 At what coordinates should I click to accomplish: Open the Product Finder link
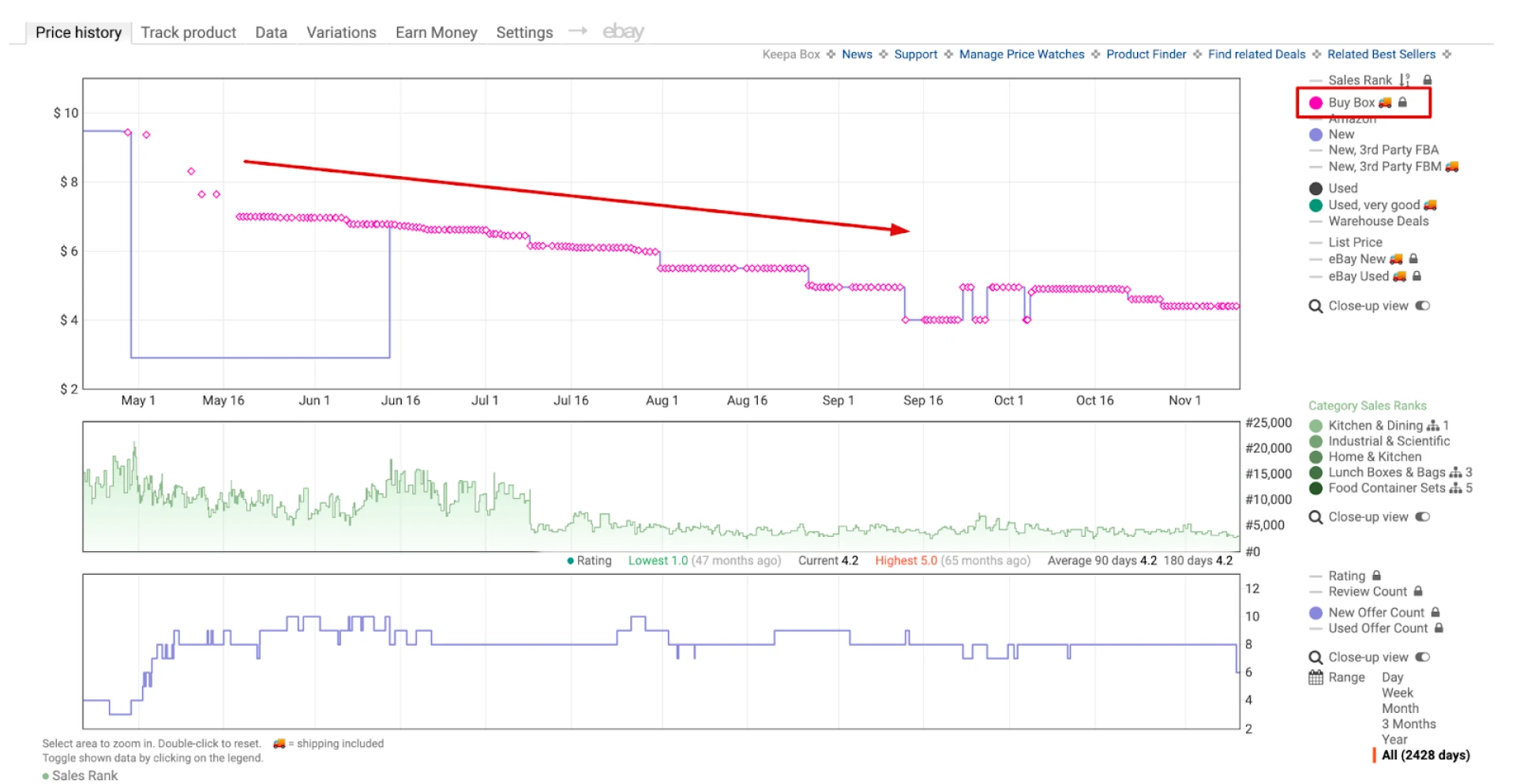tap(1146, 54)
